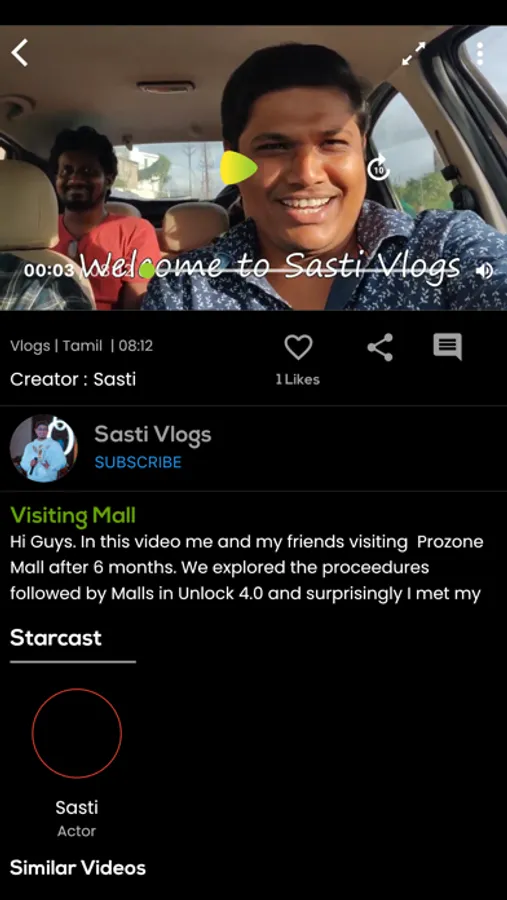Viewport: 507px width, 900px height.
Task: Tap the back arrow icon
Action: [20, 53]
